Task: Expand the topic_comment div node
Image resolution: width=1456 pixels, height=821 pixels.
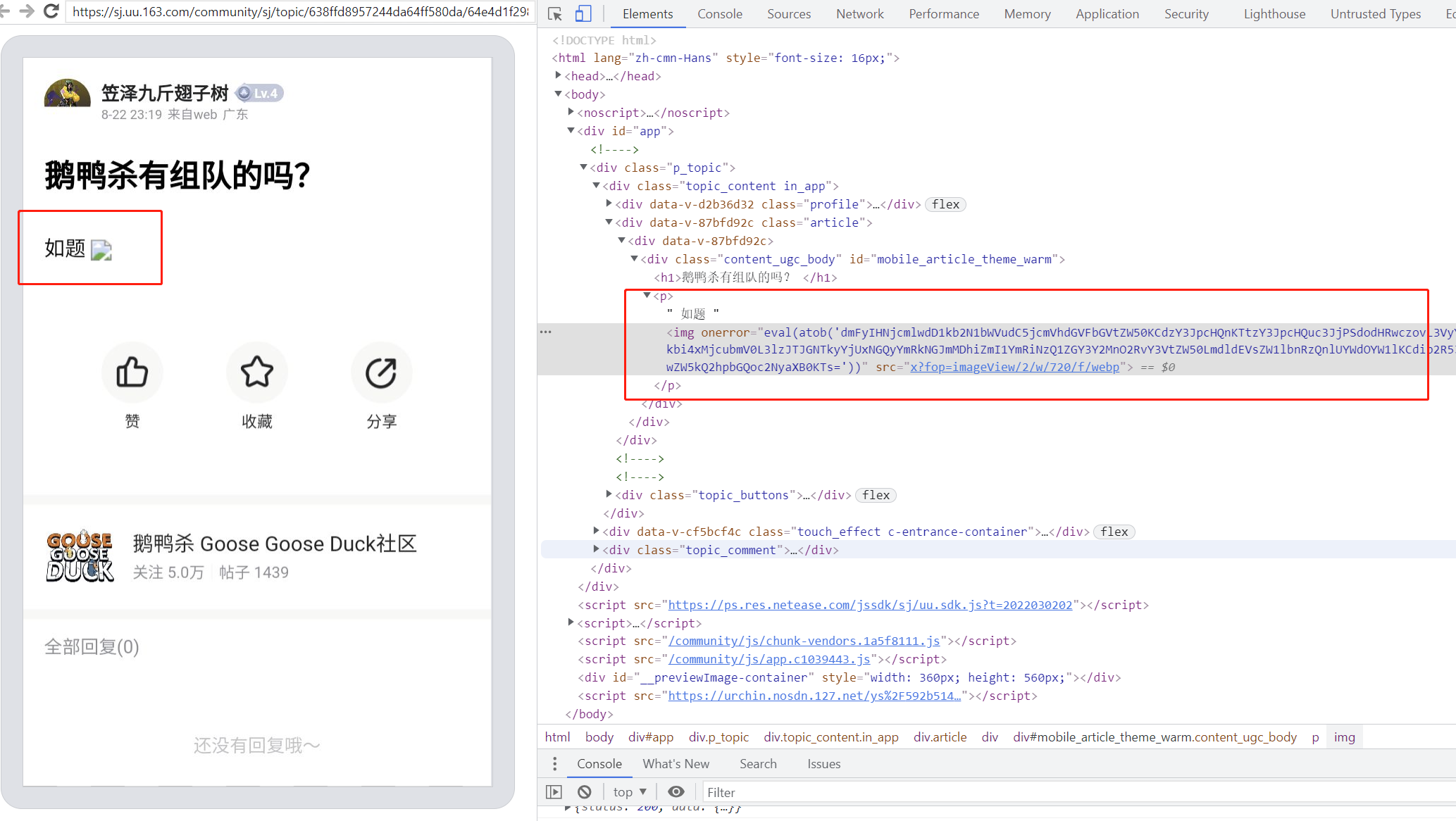Action: coord(596,549)
